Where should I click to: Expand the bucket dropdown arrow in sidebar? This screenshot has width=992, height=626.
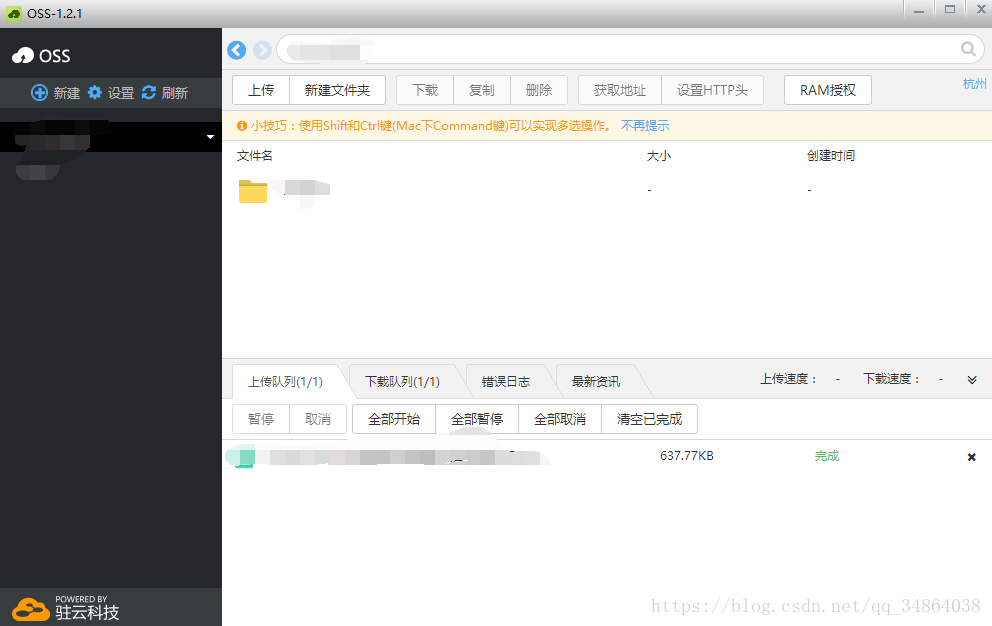tap(210, 137)
